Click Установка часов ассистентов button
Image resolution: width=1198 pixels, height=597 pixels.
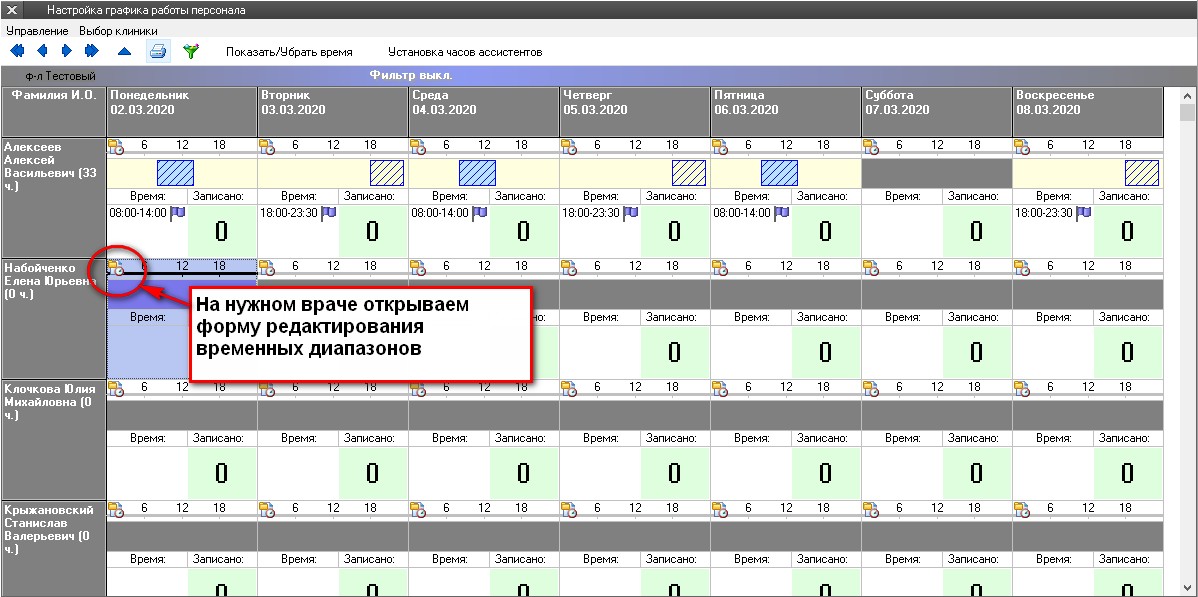[465, 52]
